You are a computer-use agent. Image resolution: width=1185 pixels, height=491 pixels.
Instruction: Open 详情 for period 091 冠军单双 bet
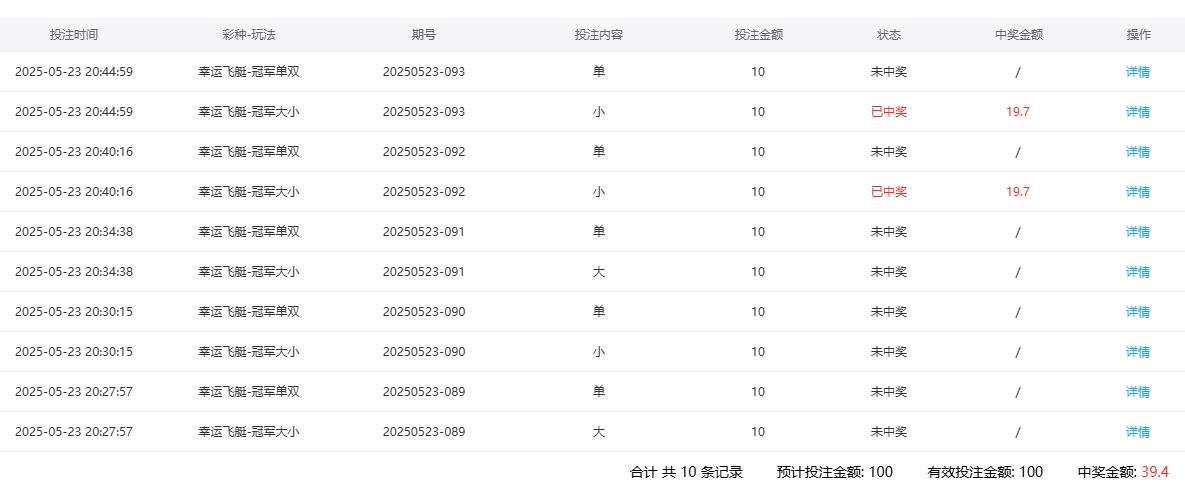click(1137, 232)
